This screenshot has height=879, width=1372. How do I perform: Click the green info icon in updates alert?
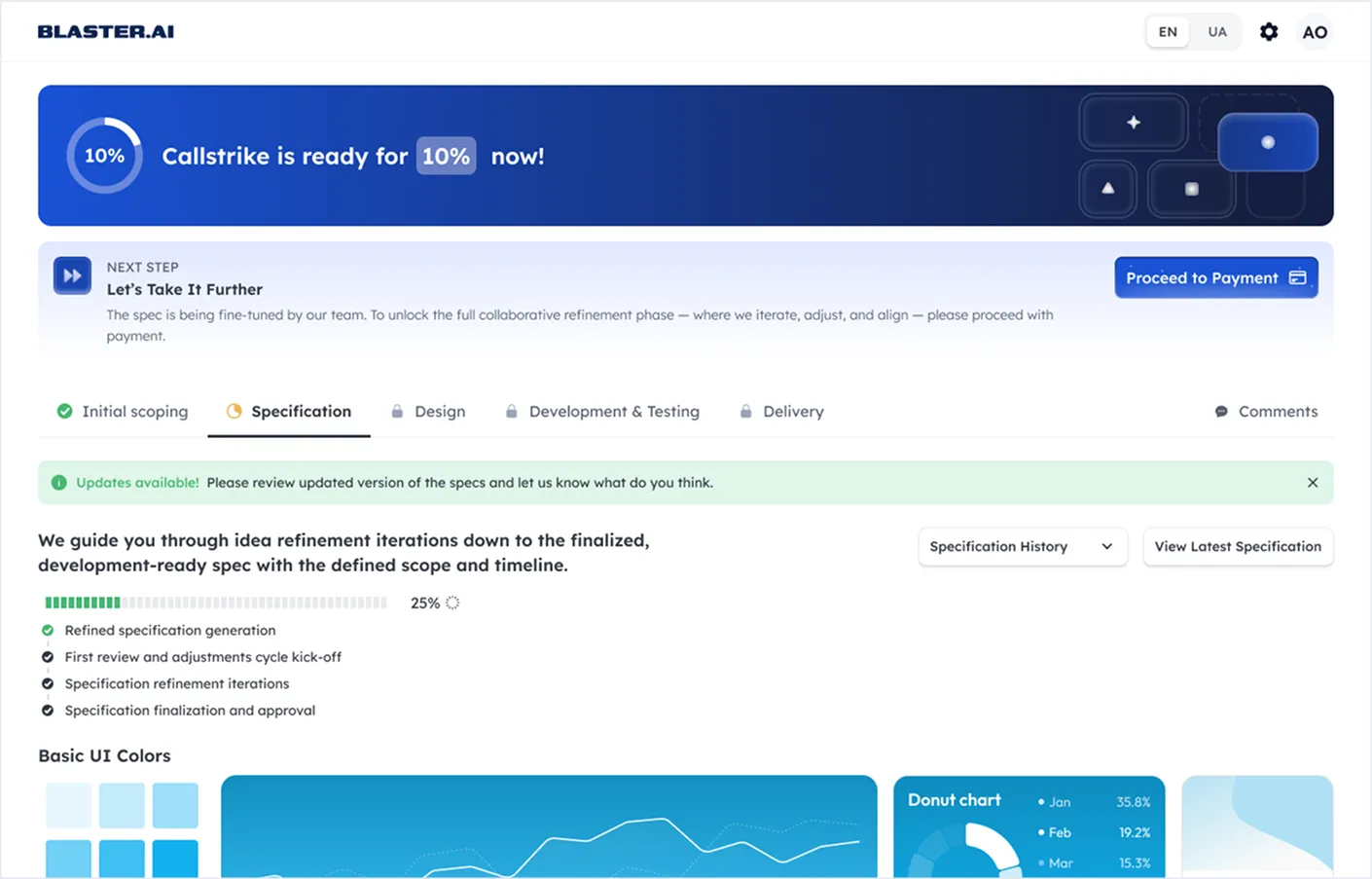click(x=59, y=483)
